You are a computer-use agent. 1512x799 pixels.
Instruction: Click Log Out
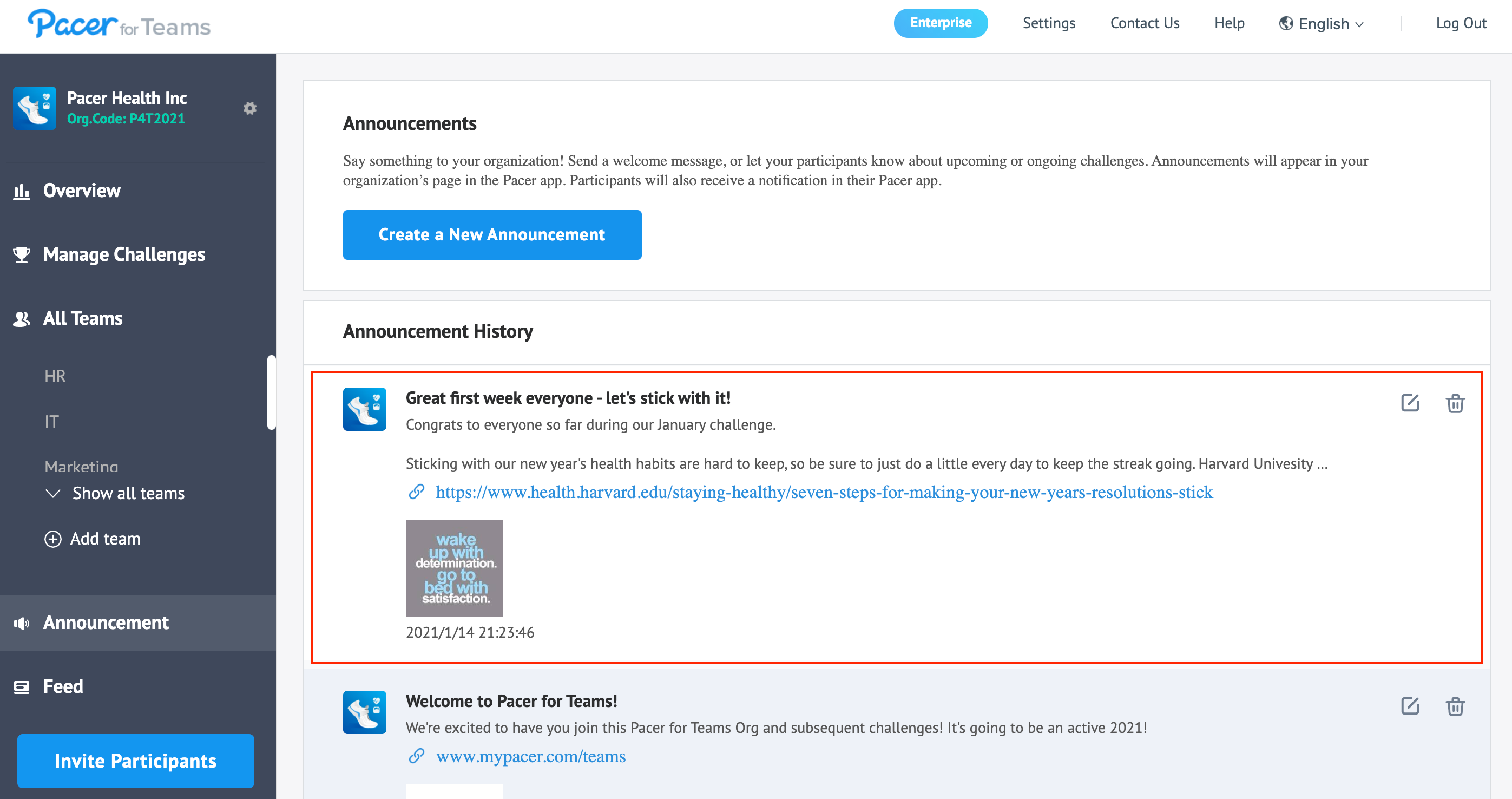pos(1461,23)
